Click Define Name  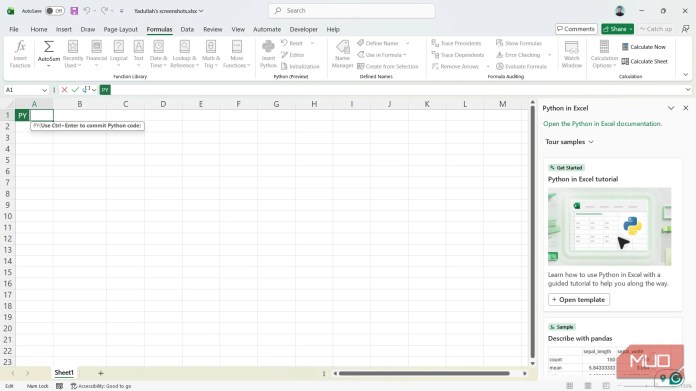pos(377,43)
